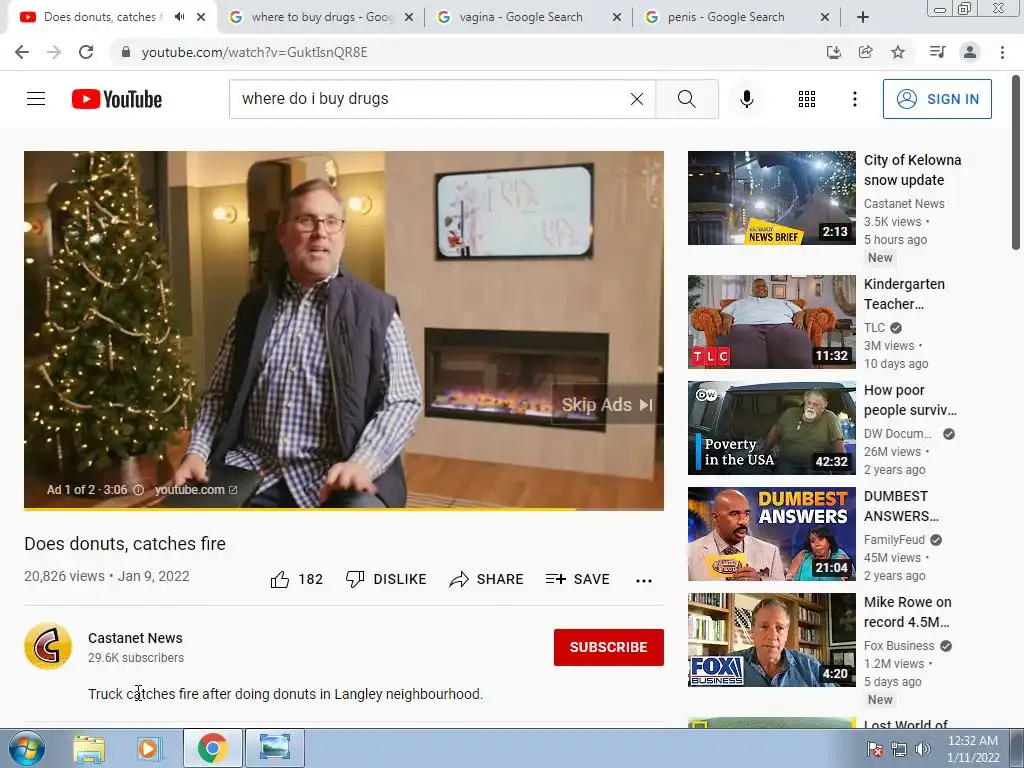The width and height of the screenshot is (1024, 768).
Task: Share the Does donuts video
Action: [487, 579]
